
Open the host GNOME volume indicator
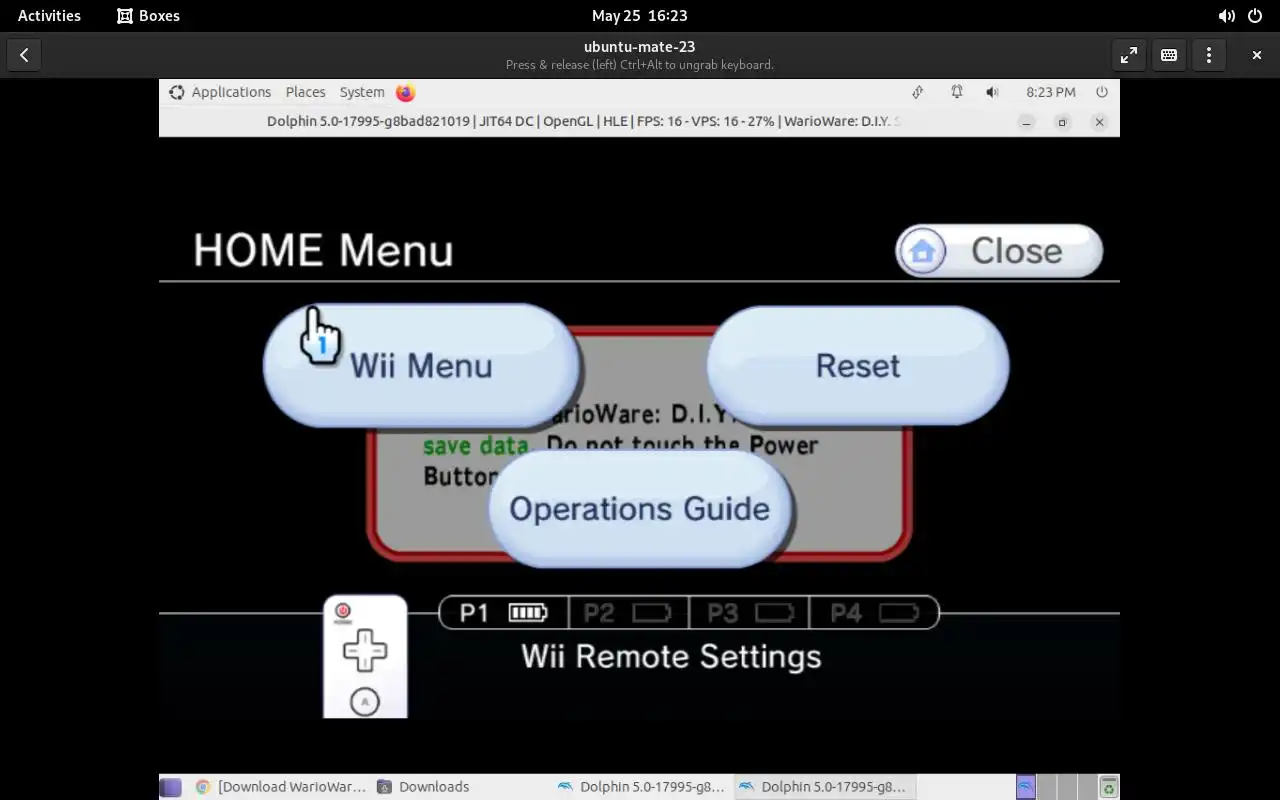pyautogui.click(x=1227, y=16)
